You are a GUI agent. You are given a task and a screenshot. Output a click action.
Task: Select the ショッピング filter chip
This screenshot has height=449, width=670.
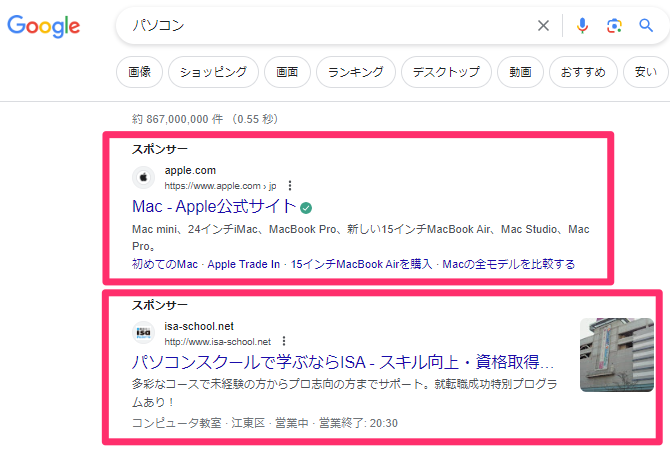pos(213,72)
